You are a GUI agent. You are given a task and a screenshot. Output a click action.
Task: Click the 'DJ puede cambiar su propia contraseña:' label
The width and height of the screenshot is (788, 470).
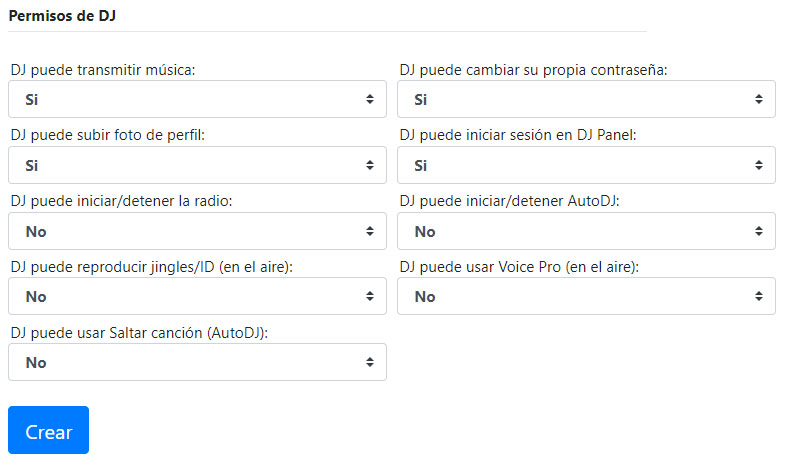pos(533,71)
